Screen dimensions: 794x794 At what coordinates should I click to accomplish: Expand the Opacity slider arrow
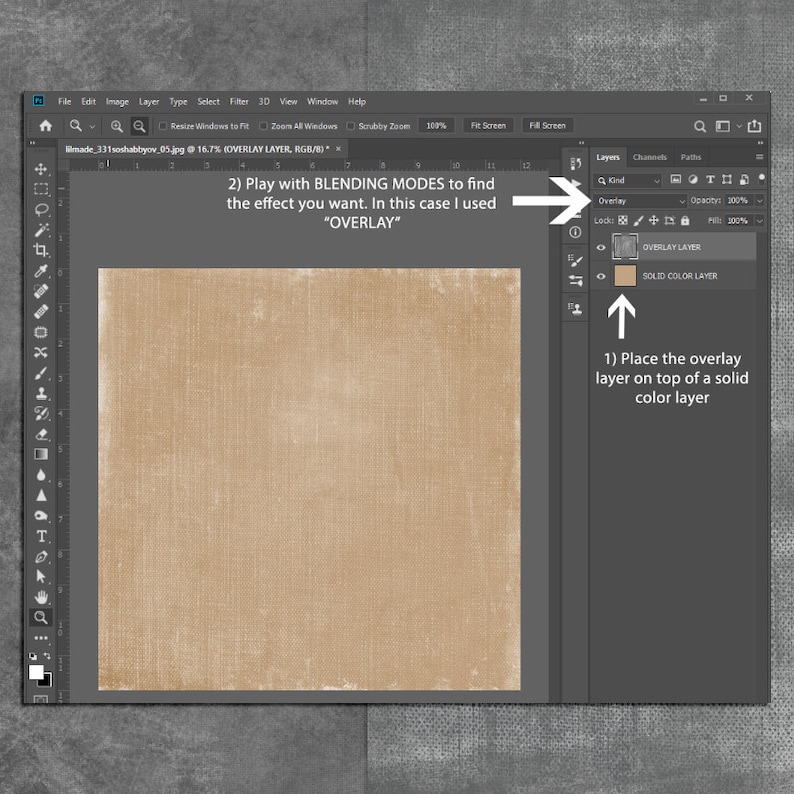click(760, 201)
